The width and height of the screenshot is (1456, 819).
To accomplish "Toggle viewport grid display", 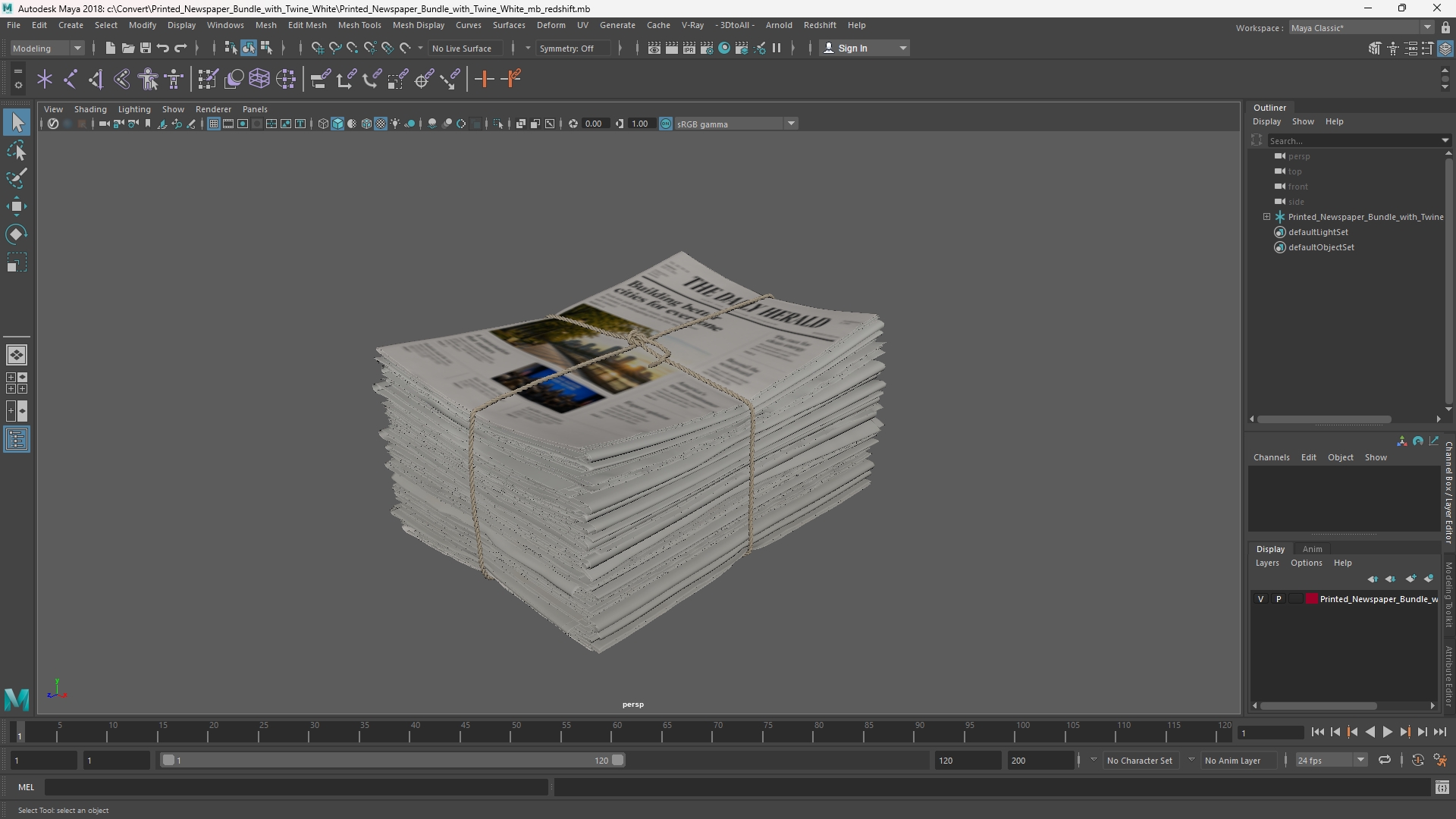I will (214, 124).
